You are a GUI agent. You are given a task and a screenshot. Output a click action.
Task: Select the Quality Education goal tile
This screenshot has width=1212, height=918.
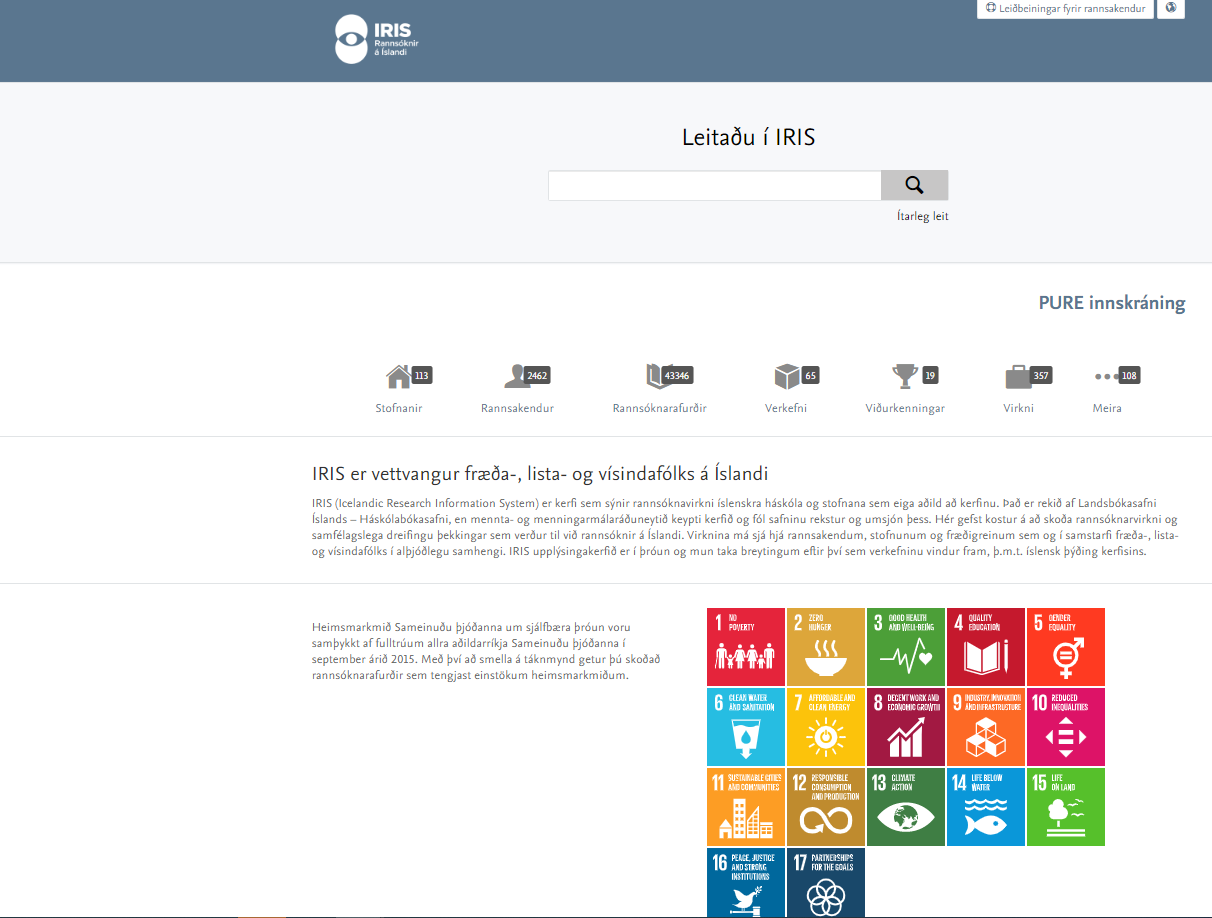986,647
